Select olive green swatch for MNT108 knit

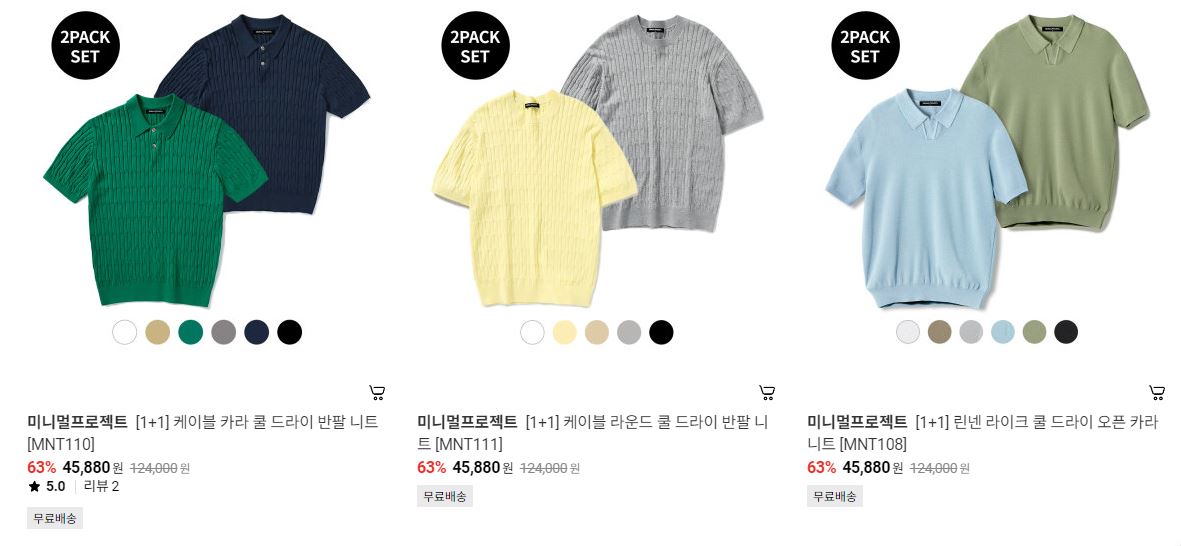pos(1034,332)
